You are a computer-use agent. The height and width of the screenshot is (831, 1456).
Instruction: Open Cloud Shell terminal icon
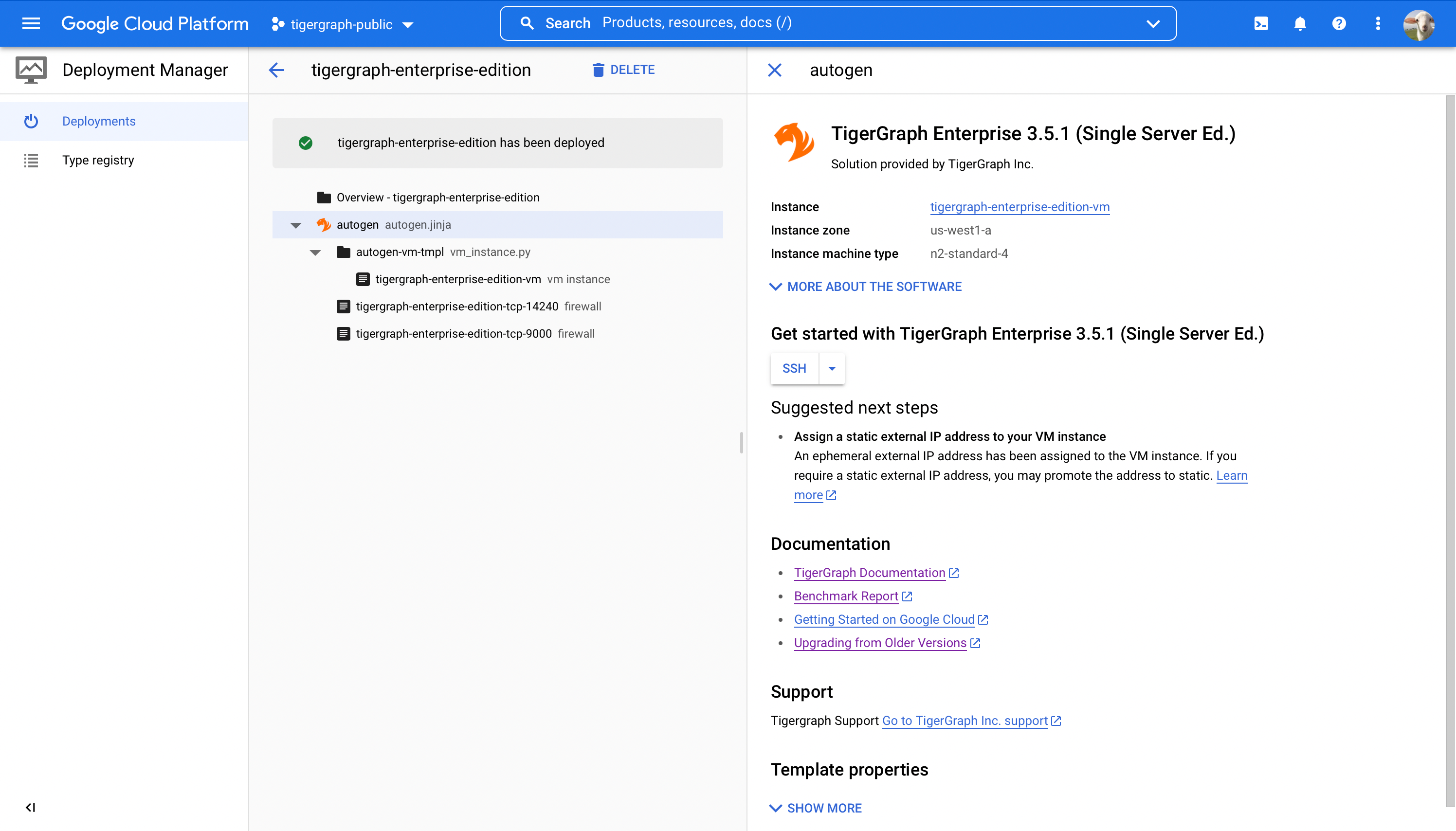point(1261,23)
